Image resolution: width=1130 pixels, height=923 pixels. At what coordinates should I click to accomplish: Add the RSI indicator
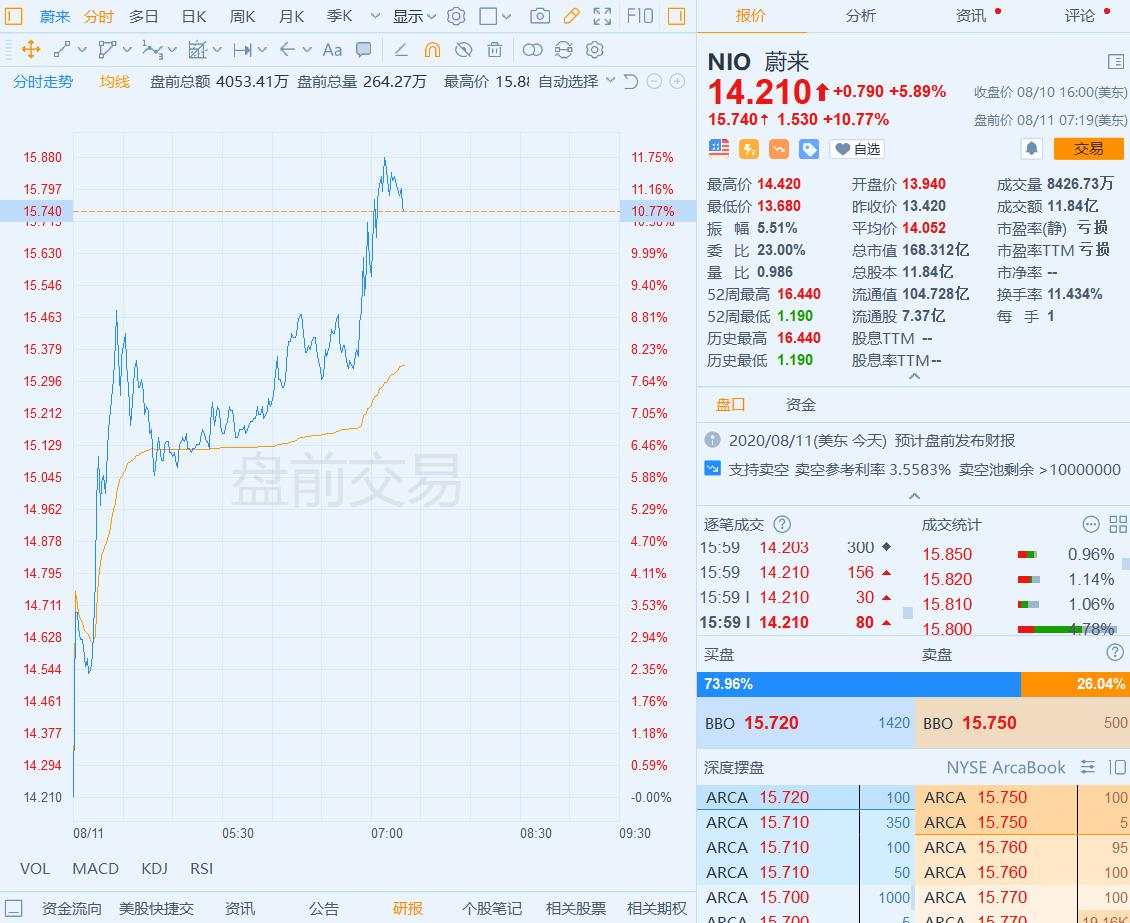click(x=202, y=869)
